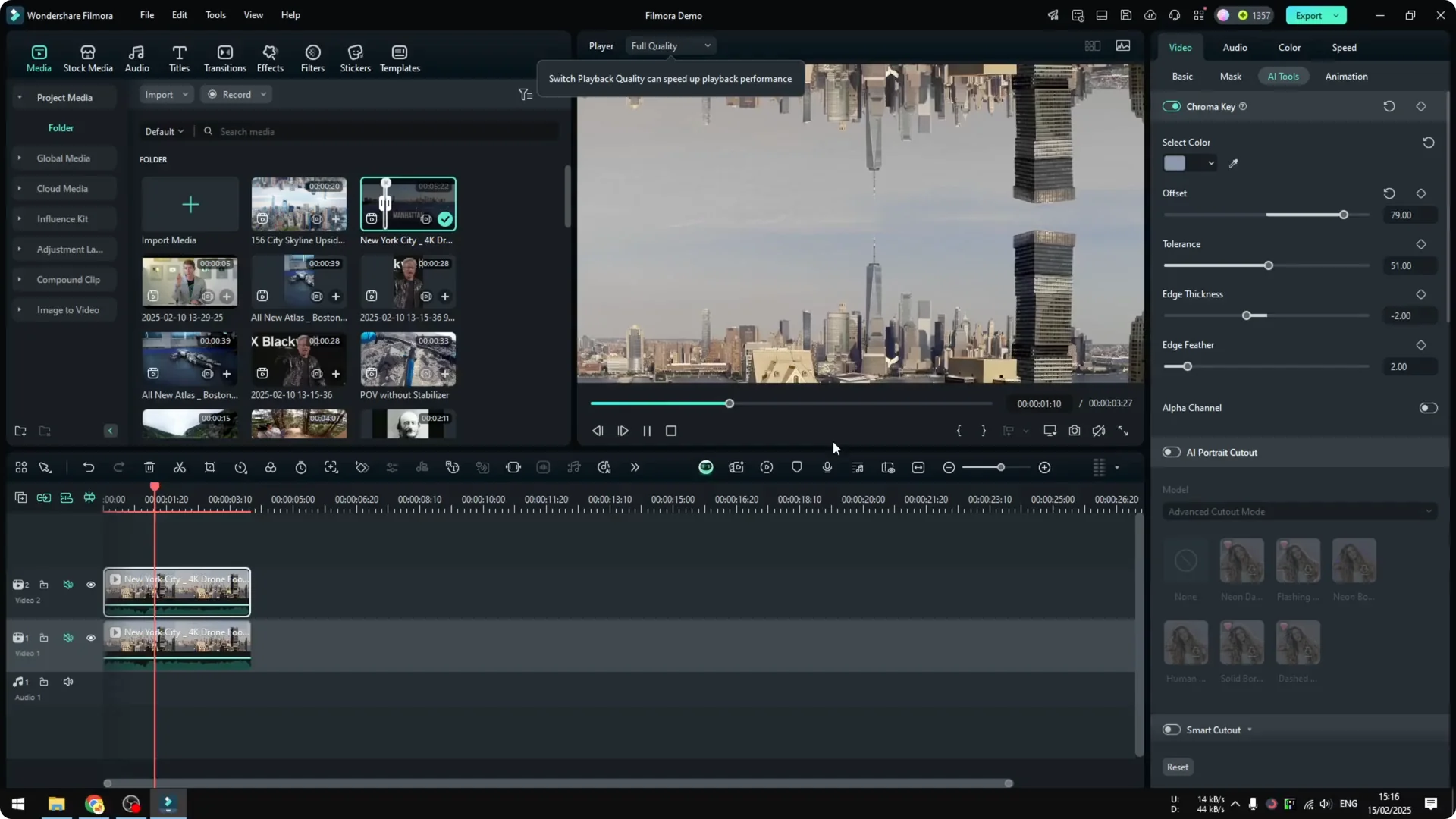The height and width of the screenshot is (819, 1456).
Task: Click the Delete icon above the timeline
Action: pyautogui.click(x=149, y=467)
